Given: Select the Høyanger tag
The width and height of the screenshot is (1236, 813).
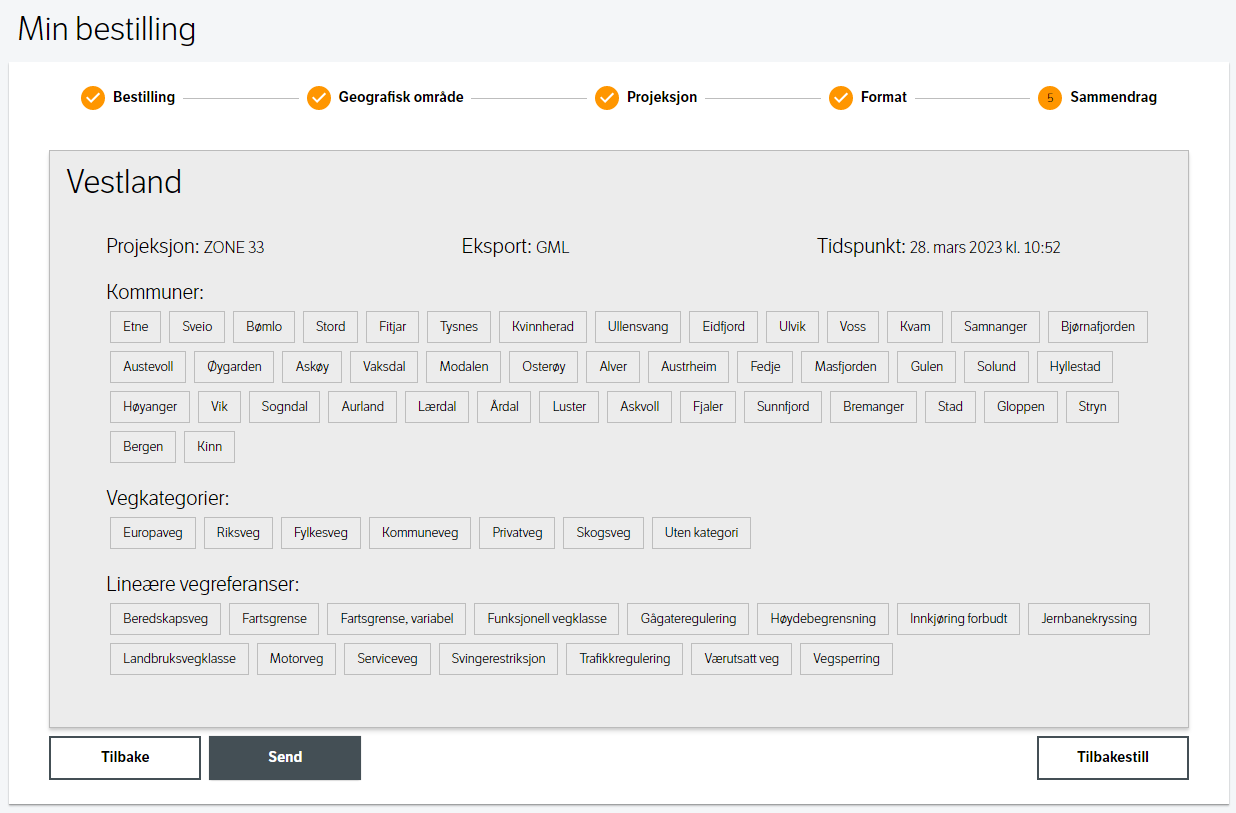Looking at the screenshot, I should (x=150, y=407).
